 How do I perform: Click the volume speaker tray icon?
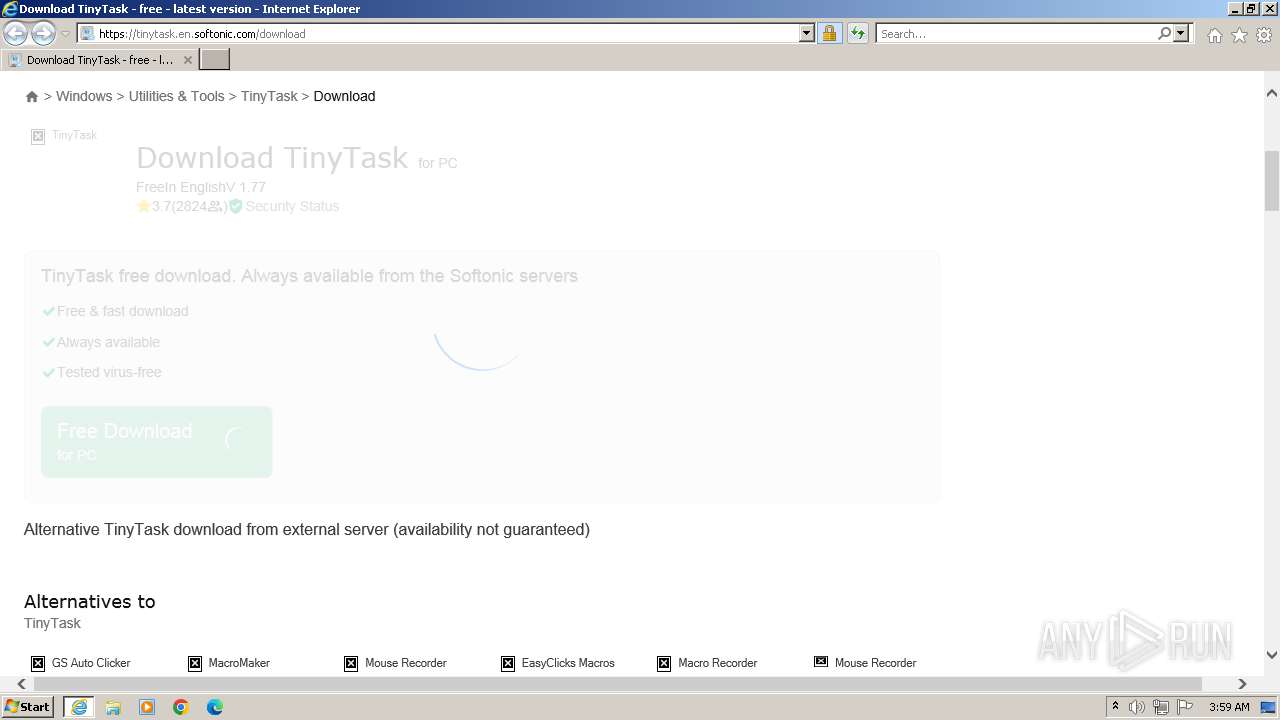pos(1137,707)
